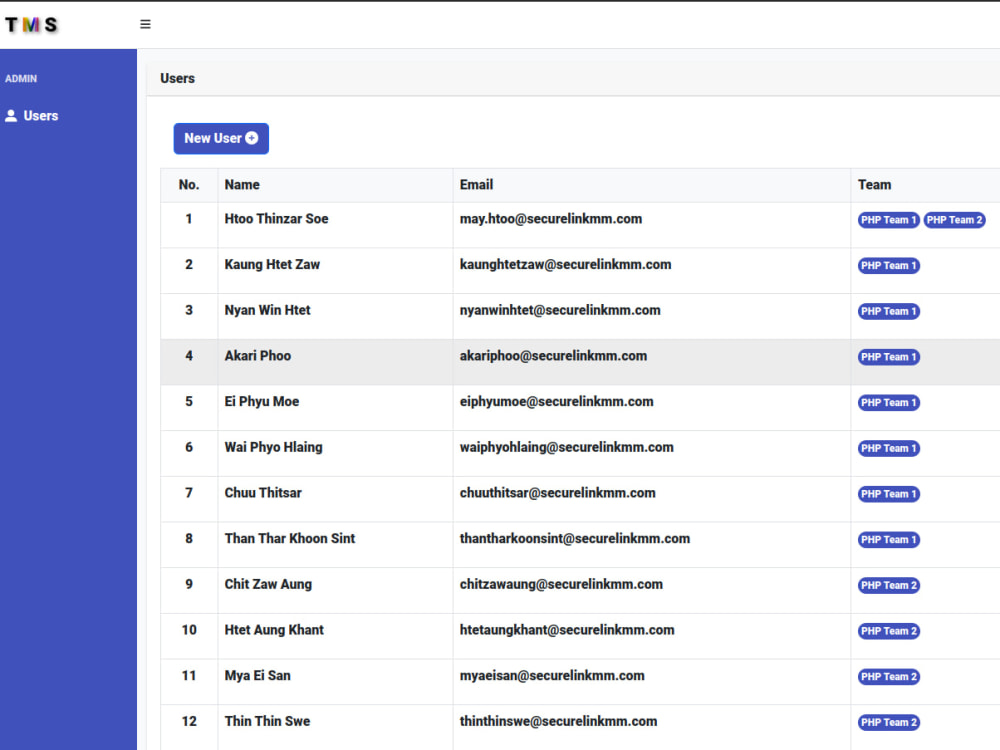
Task: Click the plus icon on New User button
Action: click(x=249, y=138)
